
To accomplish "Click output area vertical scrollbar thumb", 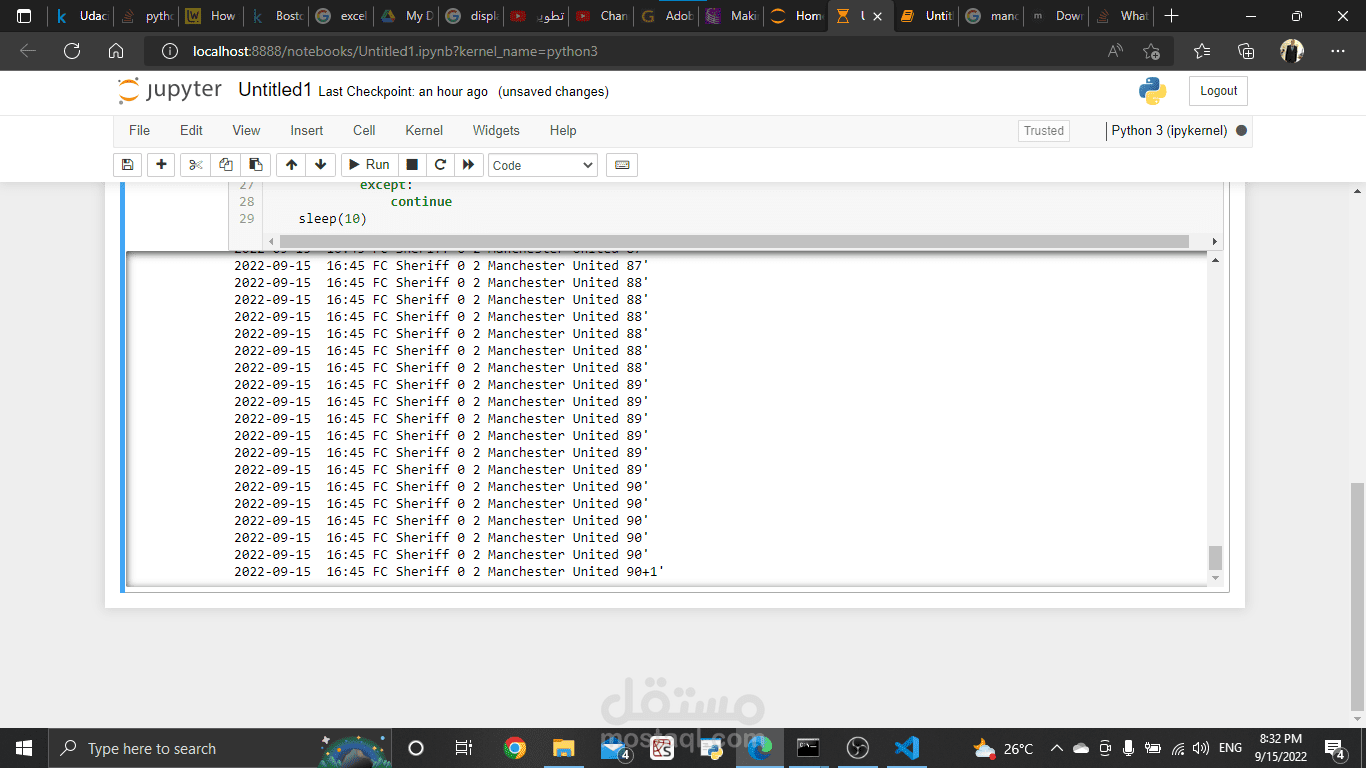I will coord(1215,558).
